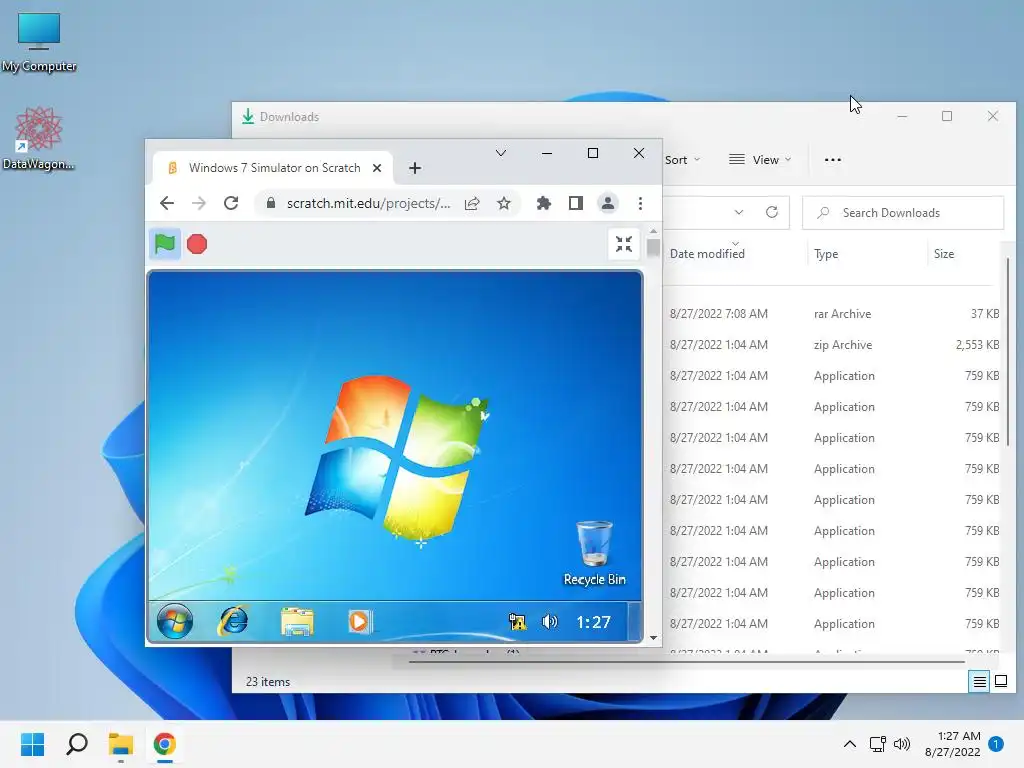Switch Downloads to large thumbnails view

click(x=1000, y=682)
